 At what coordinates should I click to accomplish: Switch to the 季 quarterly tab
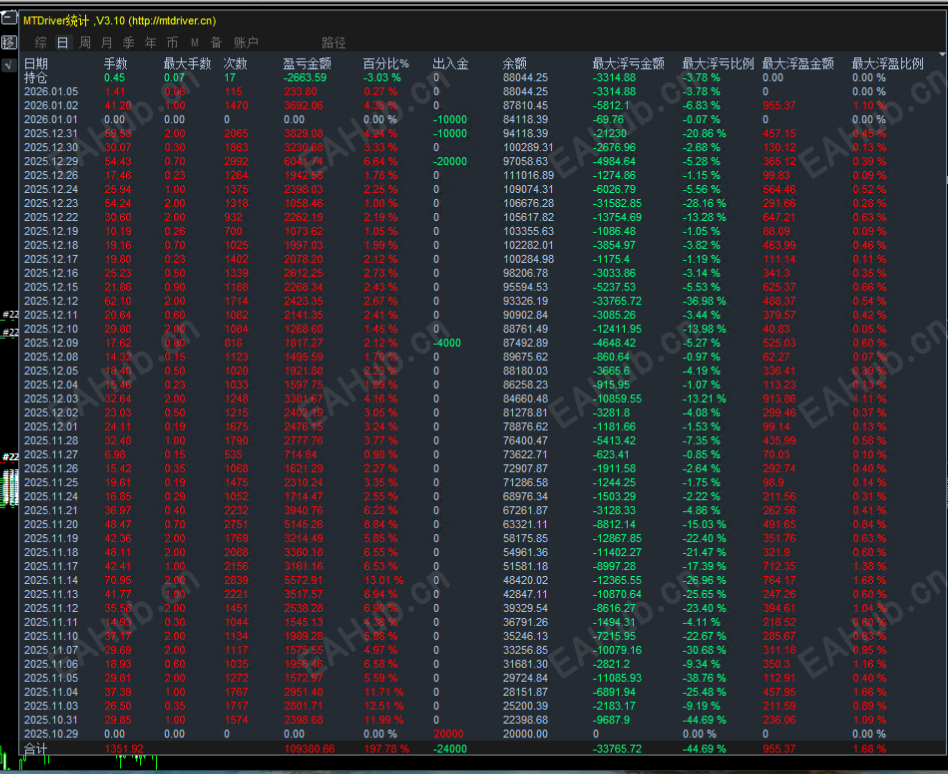(x=129, y=42)
